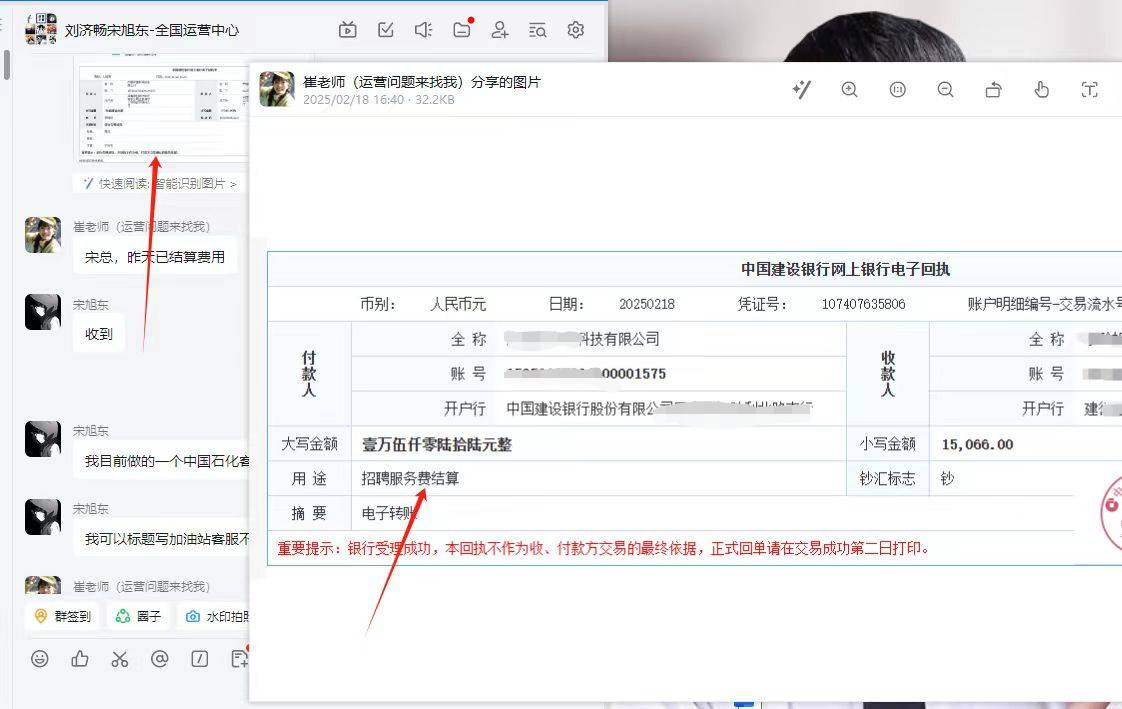Open the slash command icon

pyautogui.click(x=200, y=659)
